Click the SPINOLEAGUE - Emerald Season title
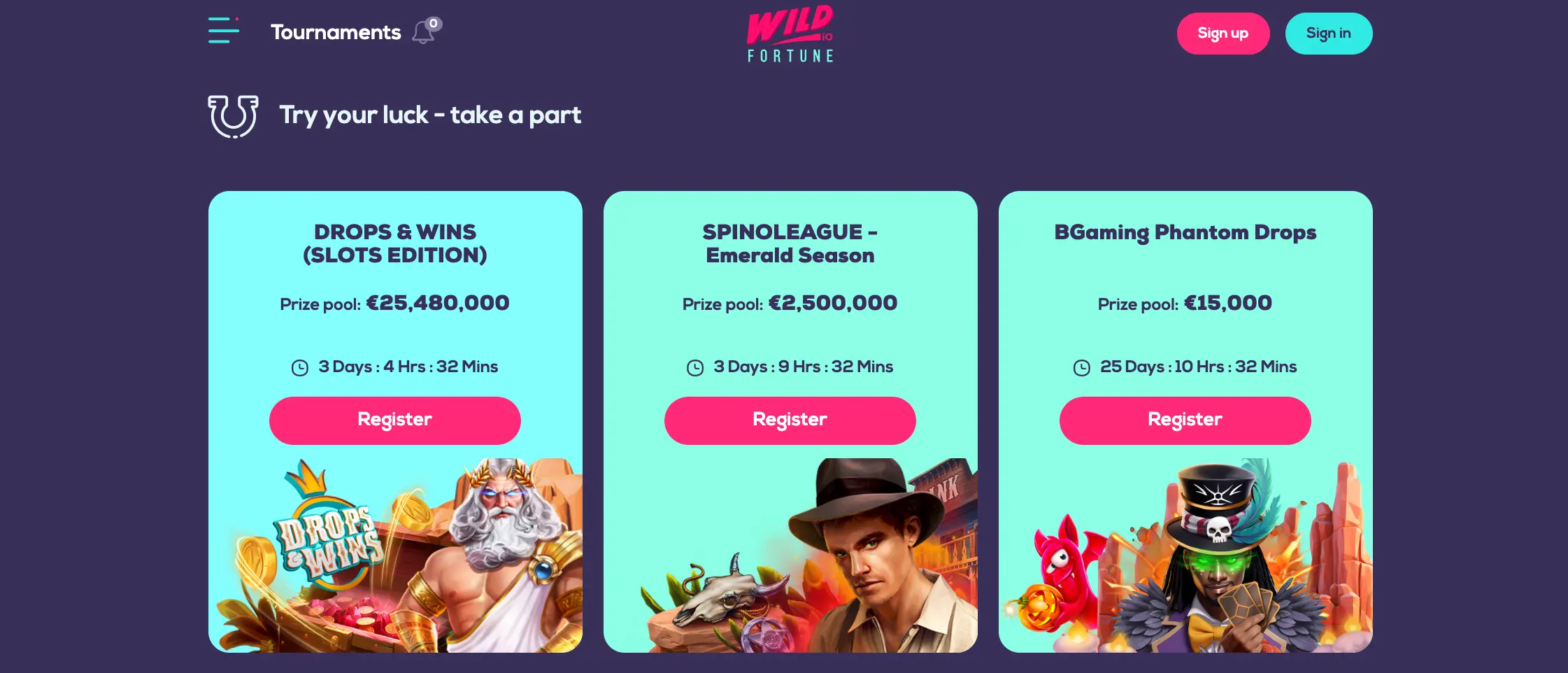Viewport: 1568px width, 673px height. 790,243
